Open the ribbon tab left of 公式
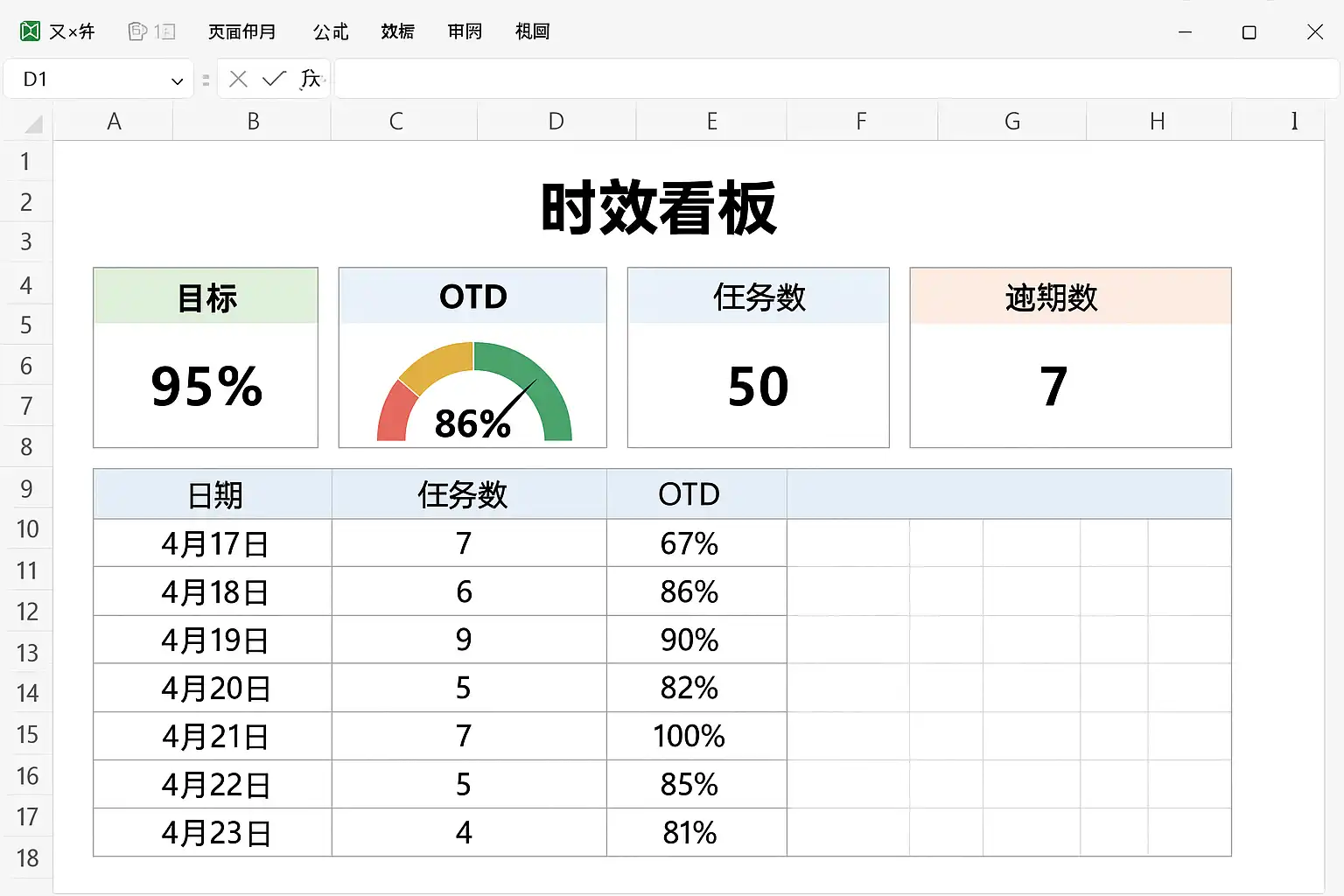Screen dimensions: 1344x896 tap(242, 31)
